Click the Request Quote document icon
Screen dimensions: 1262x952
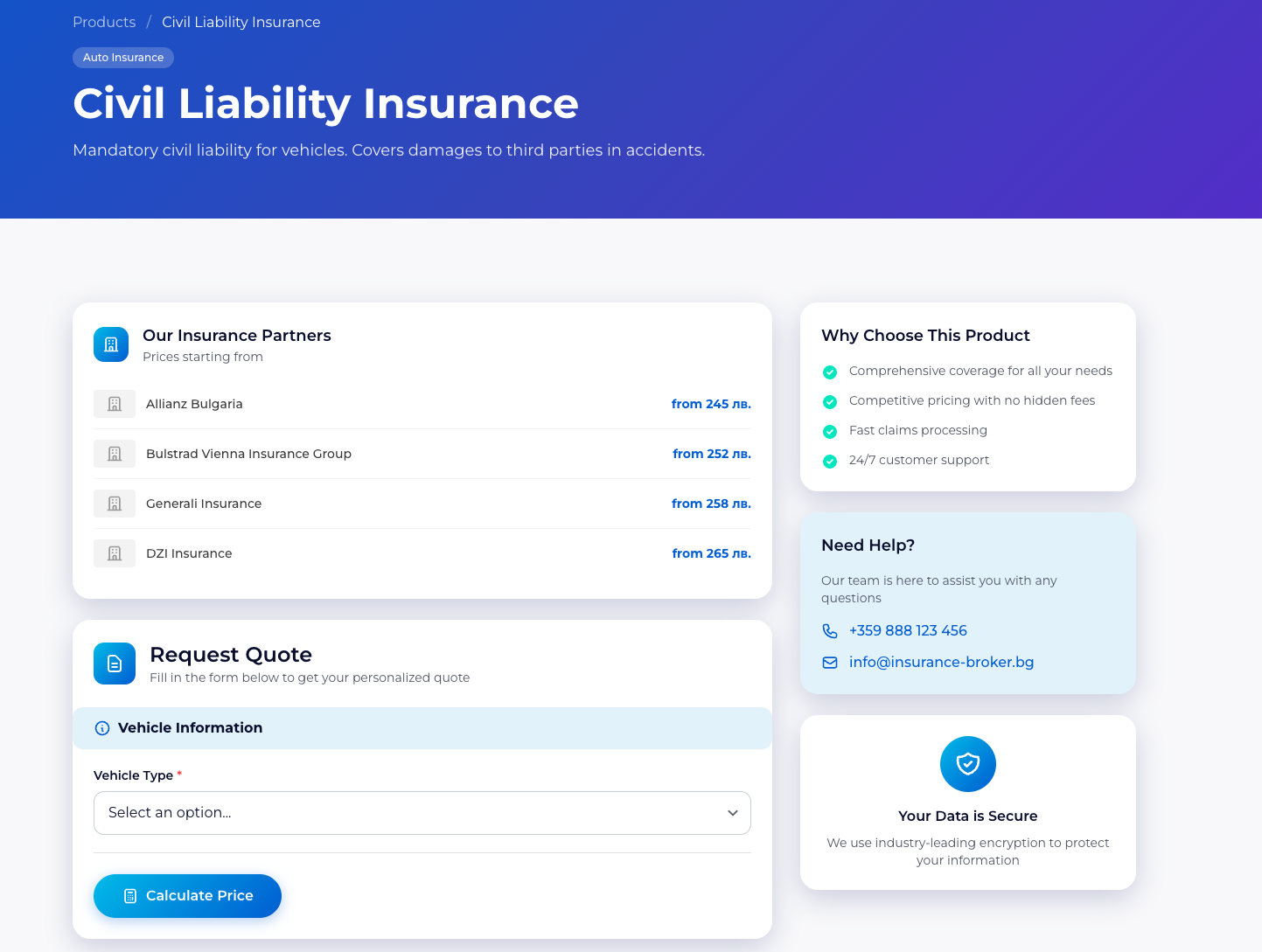point(115,664)
